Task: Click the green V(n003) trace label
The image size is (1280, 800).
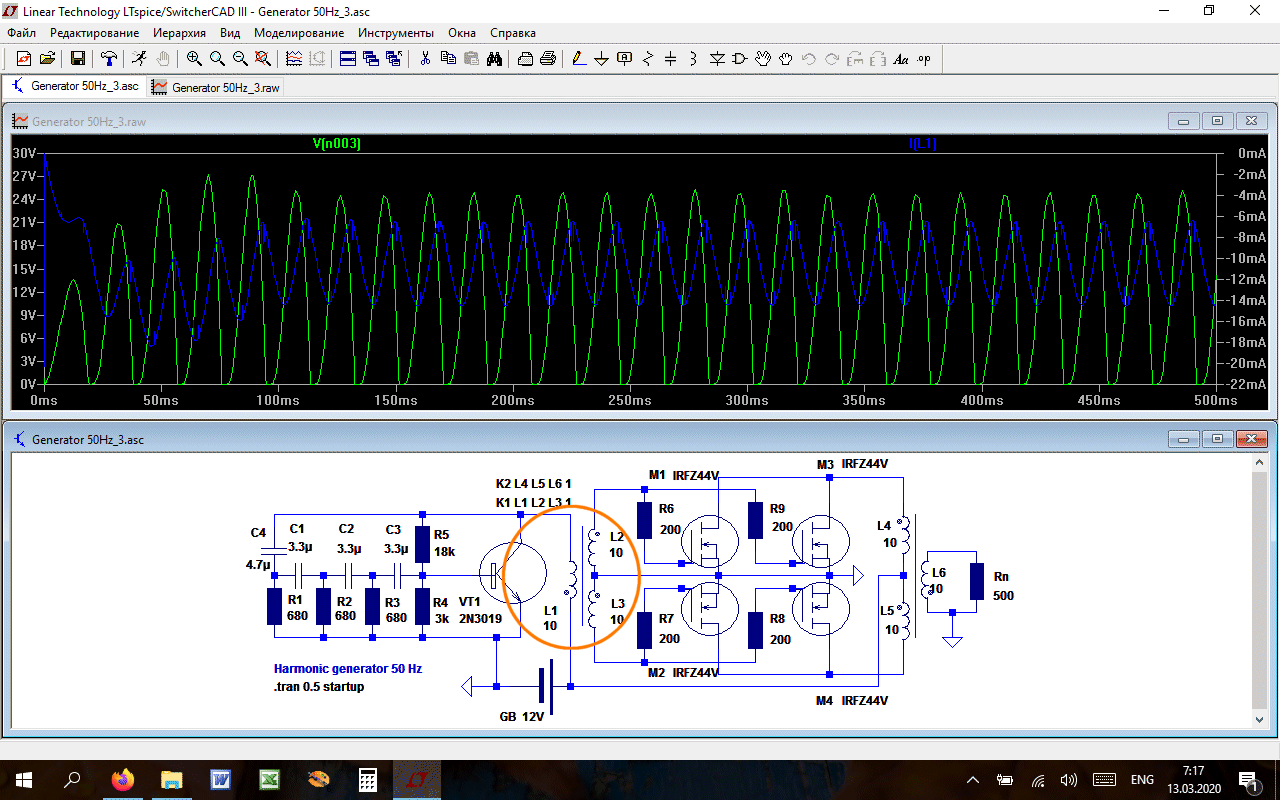Action: coord(336,144)
